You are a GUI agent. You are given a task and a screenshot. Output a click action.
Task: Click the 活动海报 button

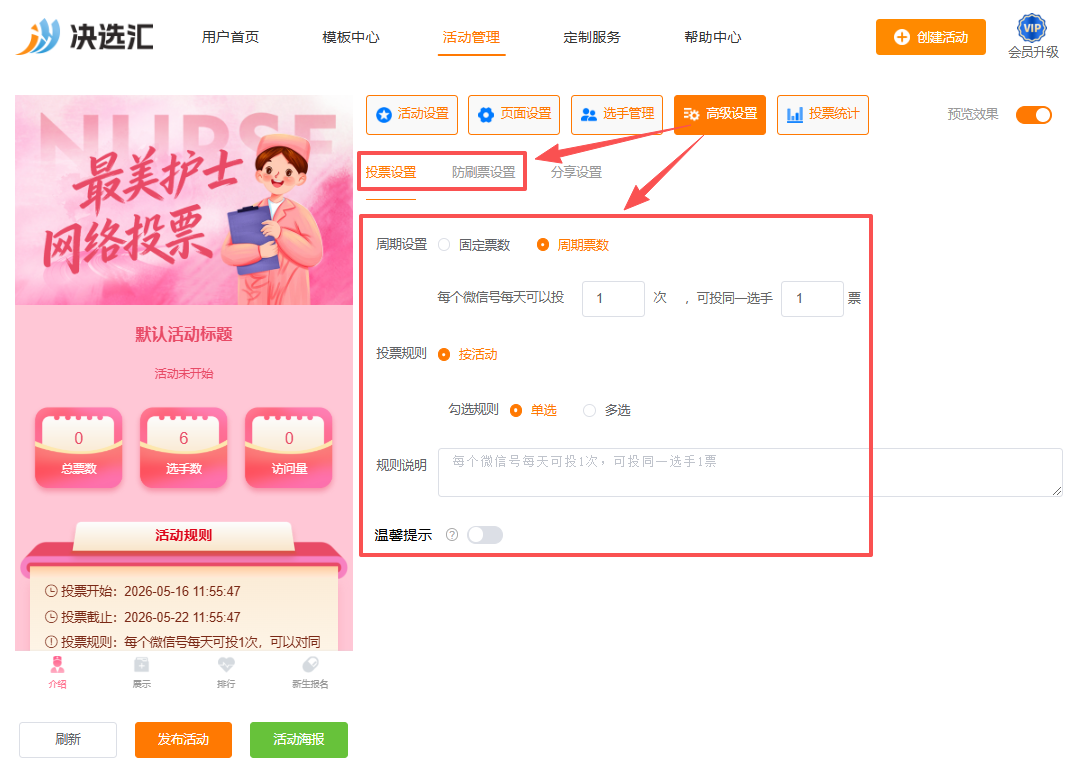pos(299,739)
